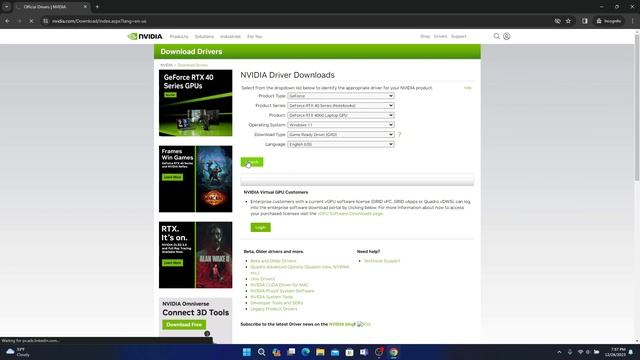Viewport: 640px width, 360px height.
Task: Open the Legacy Product Drivers link
Action: (273, 309)
